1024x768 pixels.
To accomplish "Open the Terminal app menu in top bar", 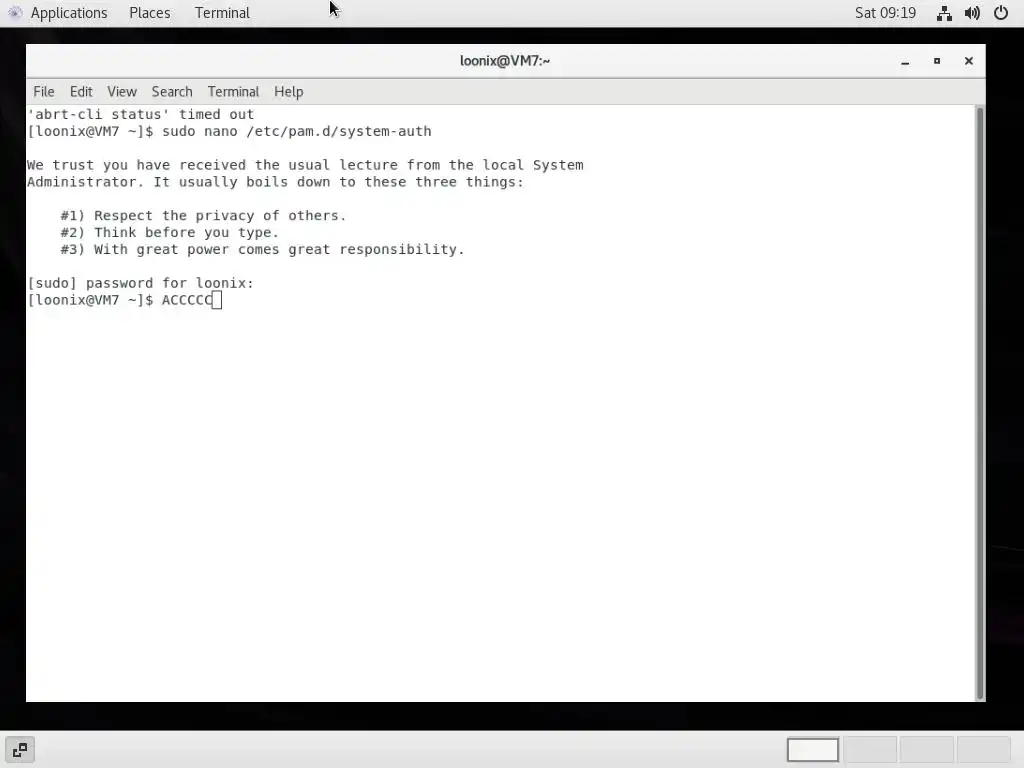I will pos(222,13).
